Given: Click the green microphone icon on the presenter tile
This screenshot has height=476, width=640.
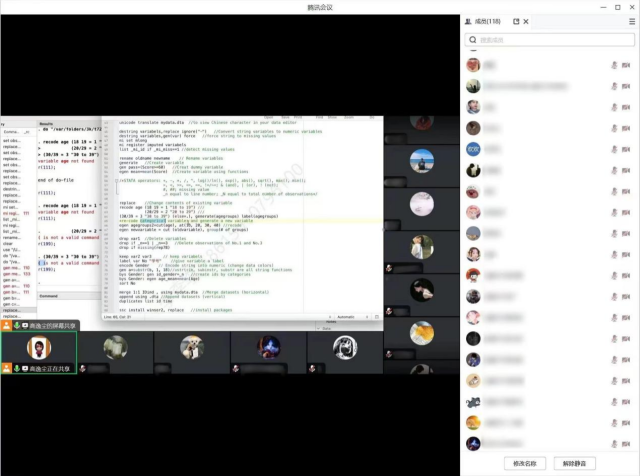Looking at the screenshot, I should pyautogui.click(x=18, y=369).
